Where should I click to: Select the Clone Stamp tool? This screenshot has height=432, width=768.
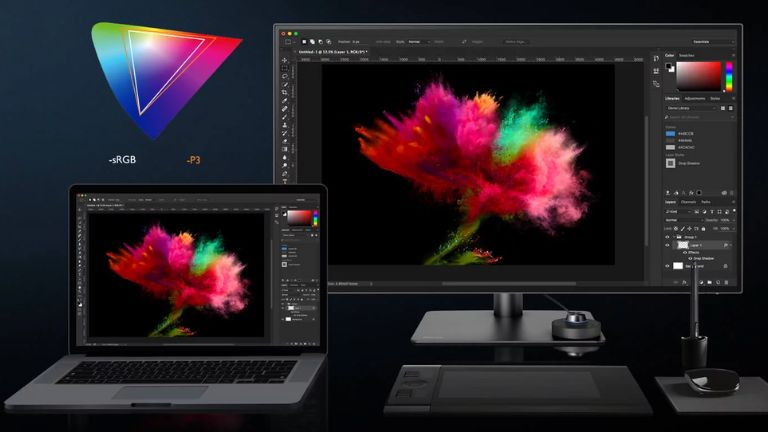[x=285, y=125]
